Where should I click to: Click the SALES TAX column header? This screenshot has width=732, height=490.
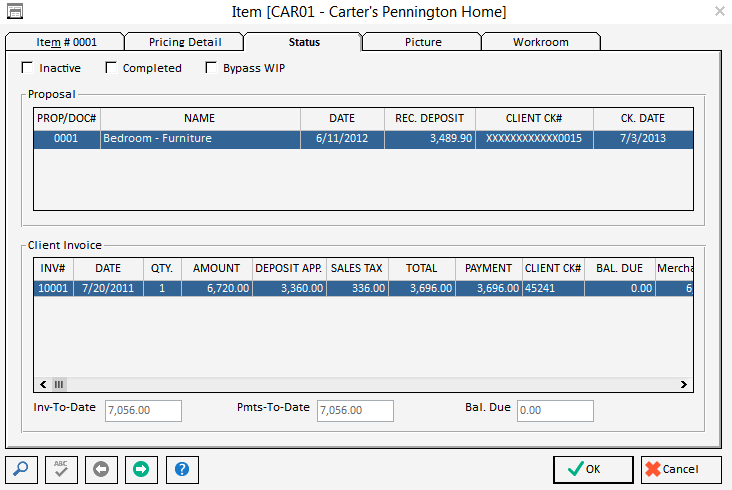pyautogui.click(x=357, y=268)
